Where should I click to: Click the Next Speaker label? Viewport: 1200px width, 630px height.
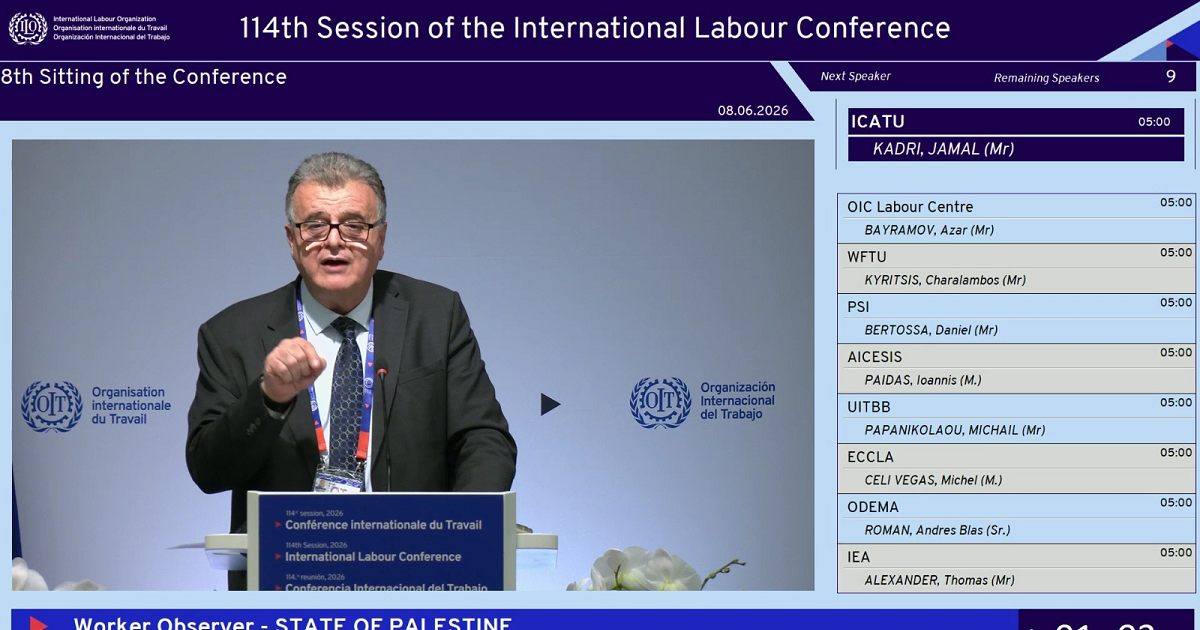click(855, 76)
